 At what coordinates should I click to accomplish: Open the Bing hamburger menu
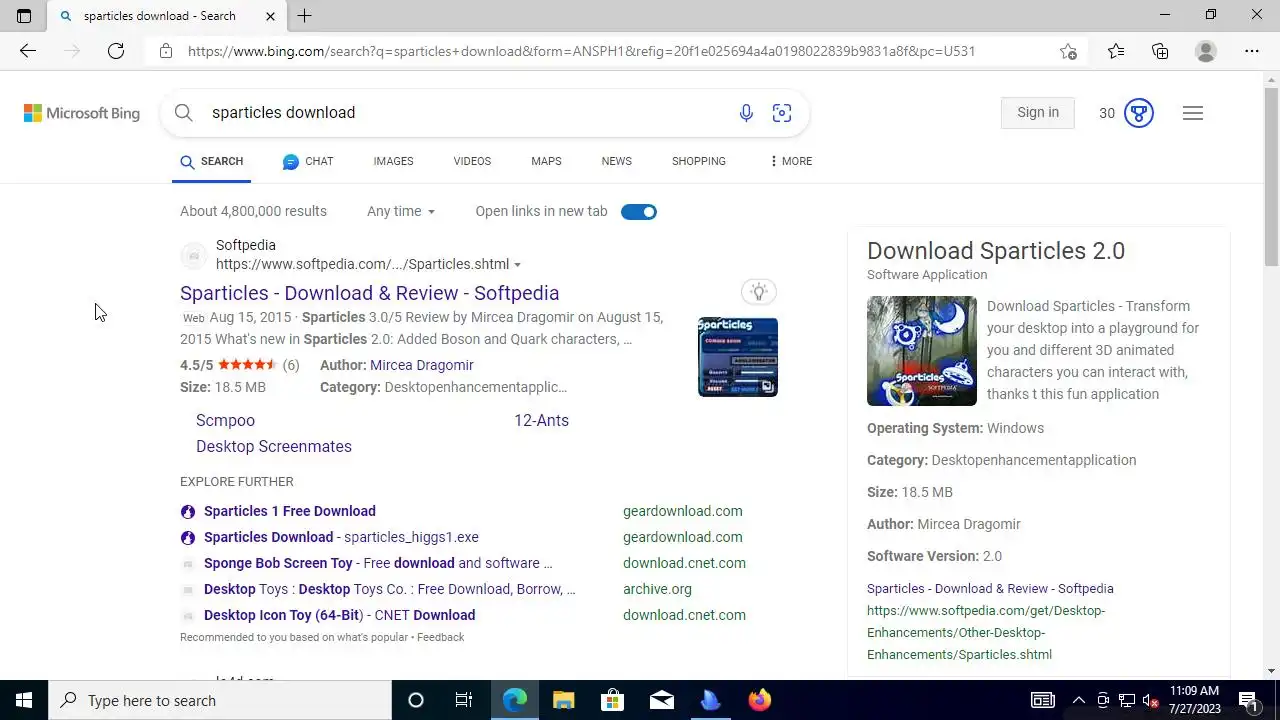click(1192, 113)
